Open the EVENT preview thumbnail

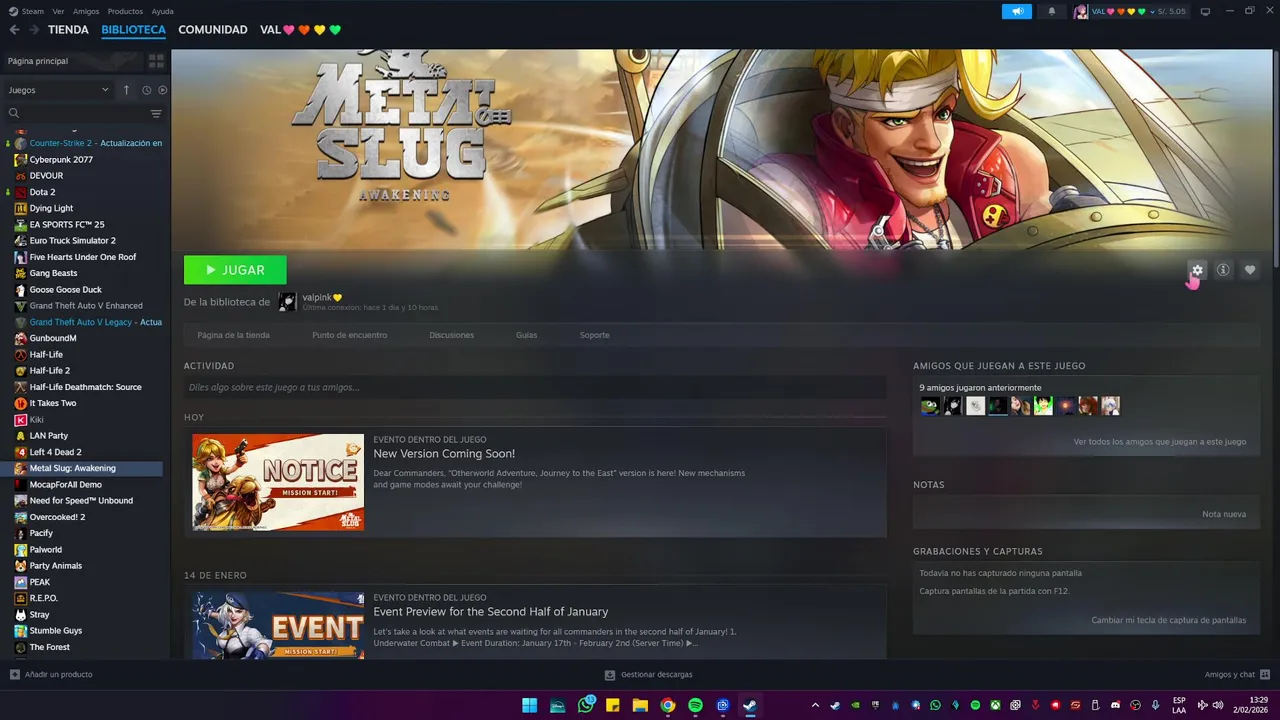point(278,625)
